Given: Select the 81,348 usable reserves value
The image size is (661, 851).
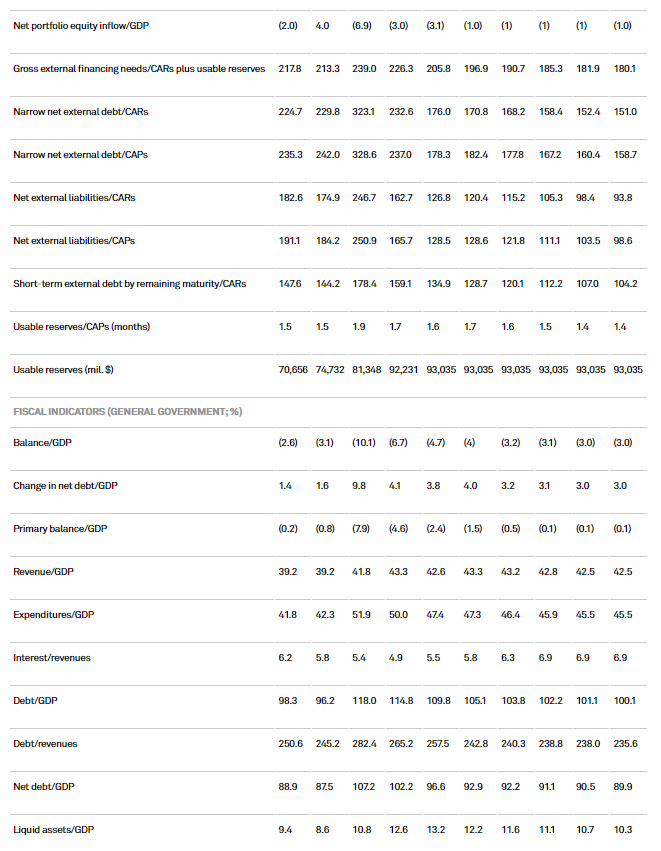Looking at the screenshot, I should point(363,369).
